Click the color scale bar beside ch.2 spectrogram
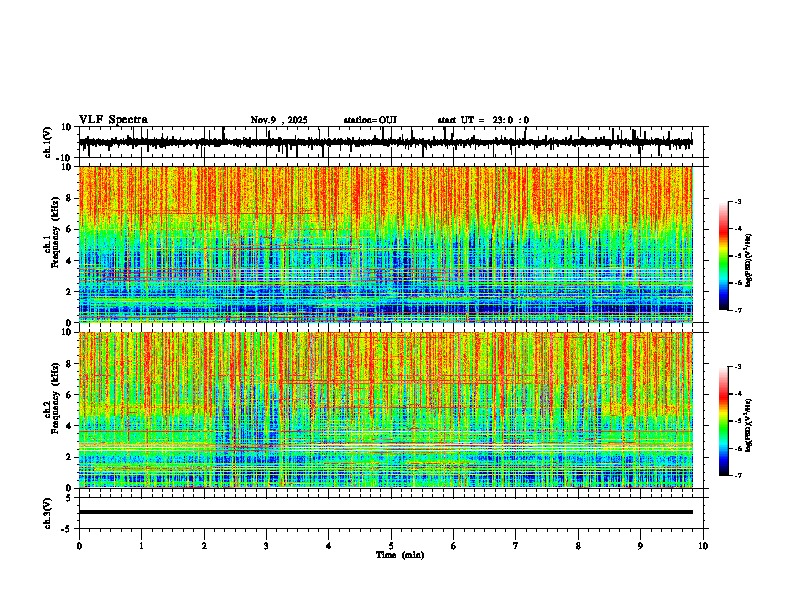792x612 pixels. [x=724, y=421]
